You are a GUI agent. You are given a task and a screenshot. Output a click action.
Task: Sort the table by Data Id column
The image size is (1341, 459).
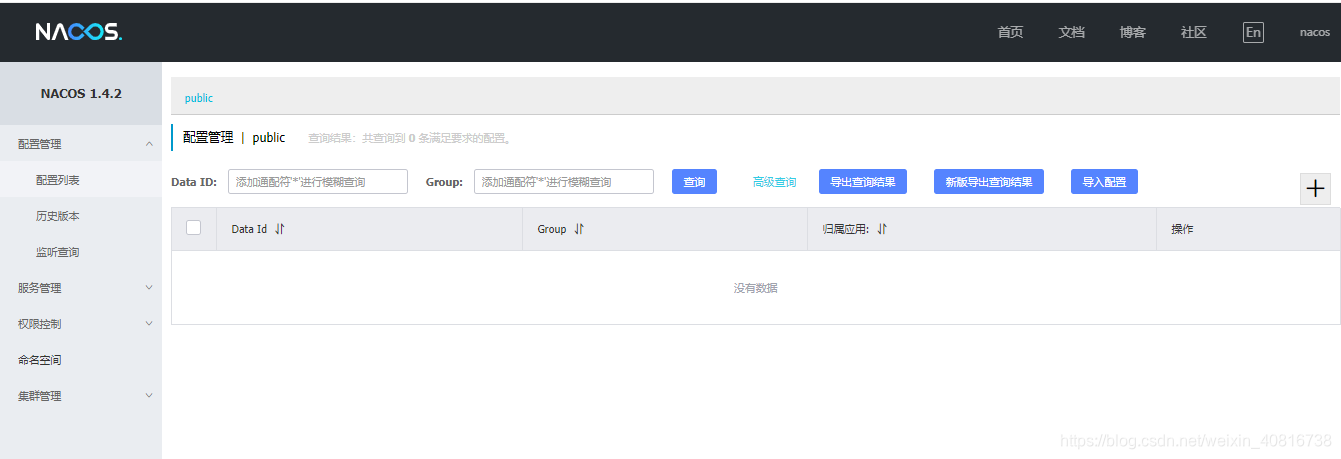tap(280, 229)
